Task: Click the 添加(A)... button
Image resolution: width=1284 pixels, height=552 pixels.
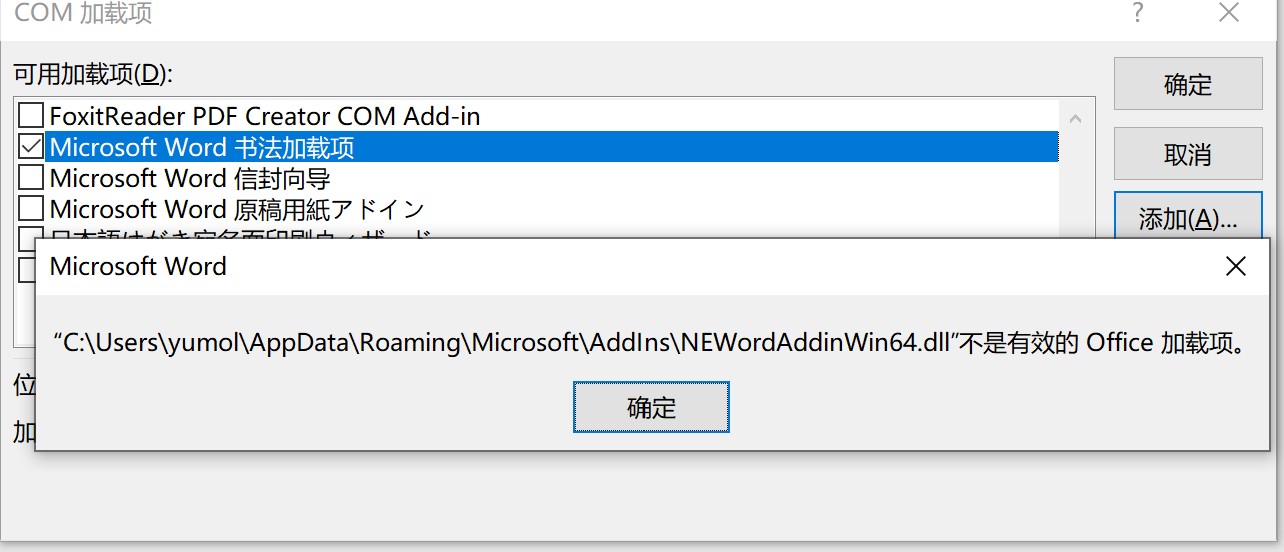Action: coord(1188,218)
